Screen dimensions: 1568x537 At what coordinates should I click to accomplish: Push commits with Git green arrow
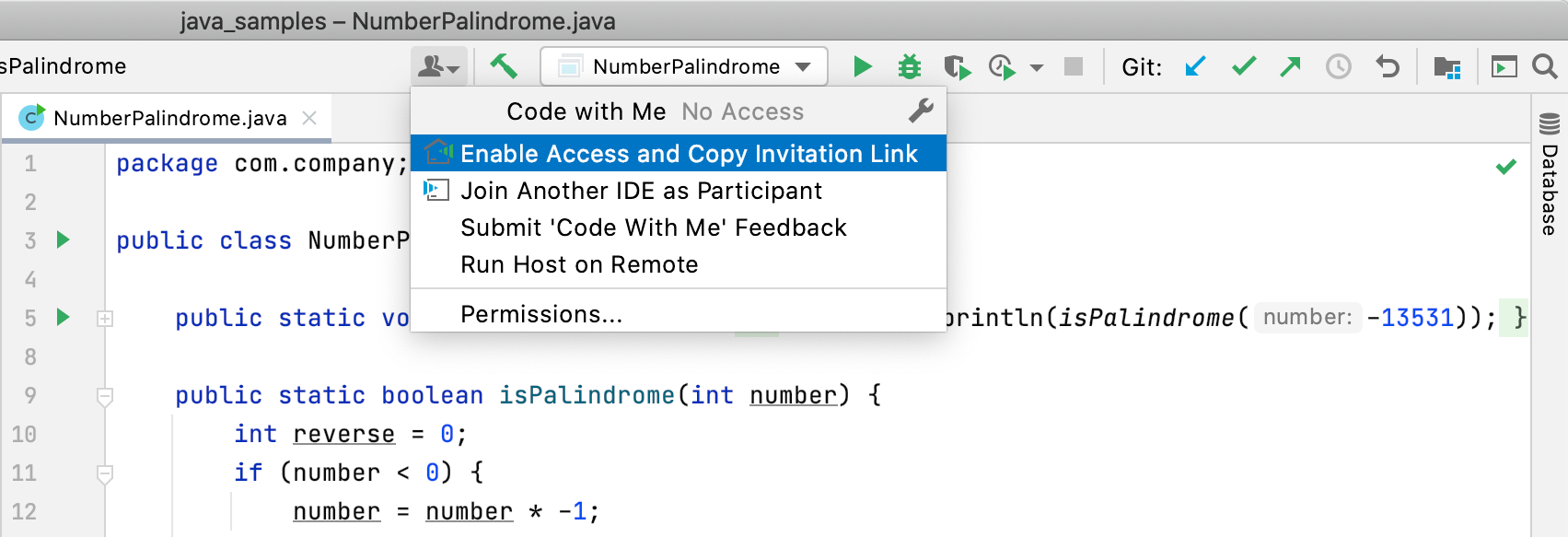tap(1291, 66)
